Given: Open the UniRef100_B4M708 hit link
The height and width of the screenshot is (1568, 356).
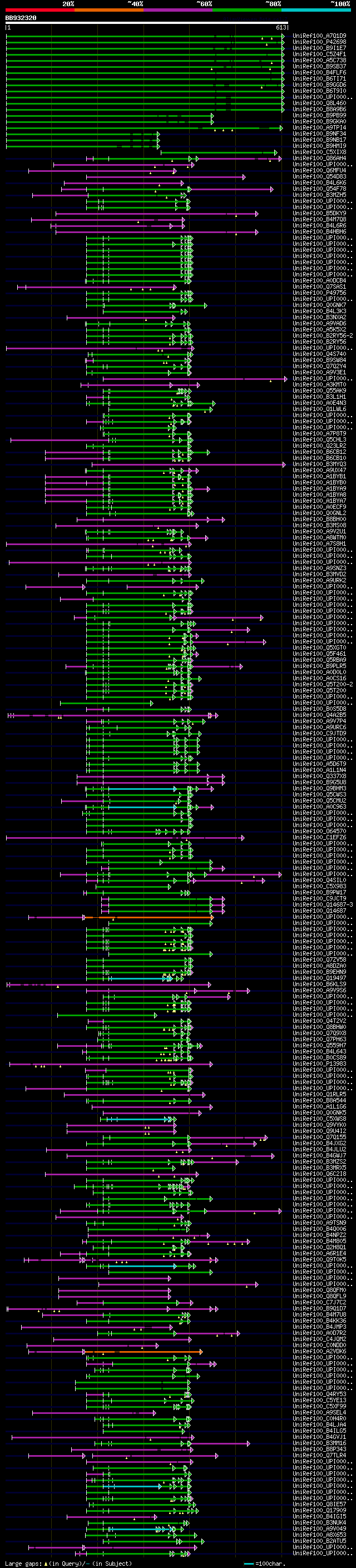Looking at the screenshot, I should point(319,219).
